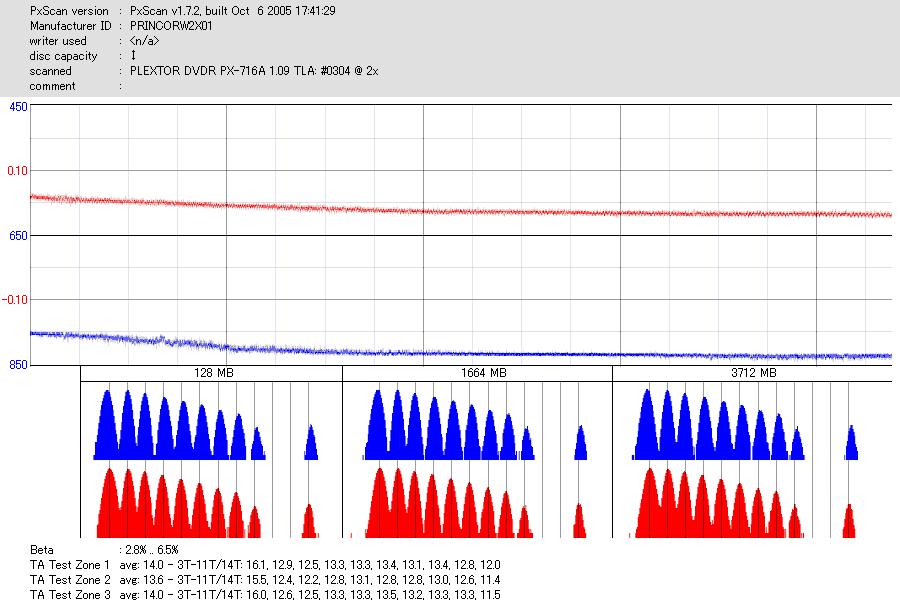This screenshot has width=900, height=607.
Task: Click the "TA Test Zone 1" label
Action: [69, 565]
